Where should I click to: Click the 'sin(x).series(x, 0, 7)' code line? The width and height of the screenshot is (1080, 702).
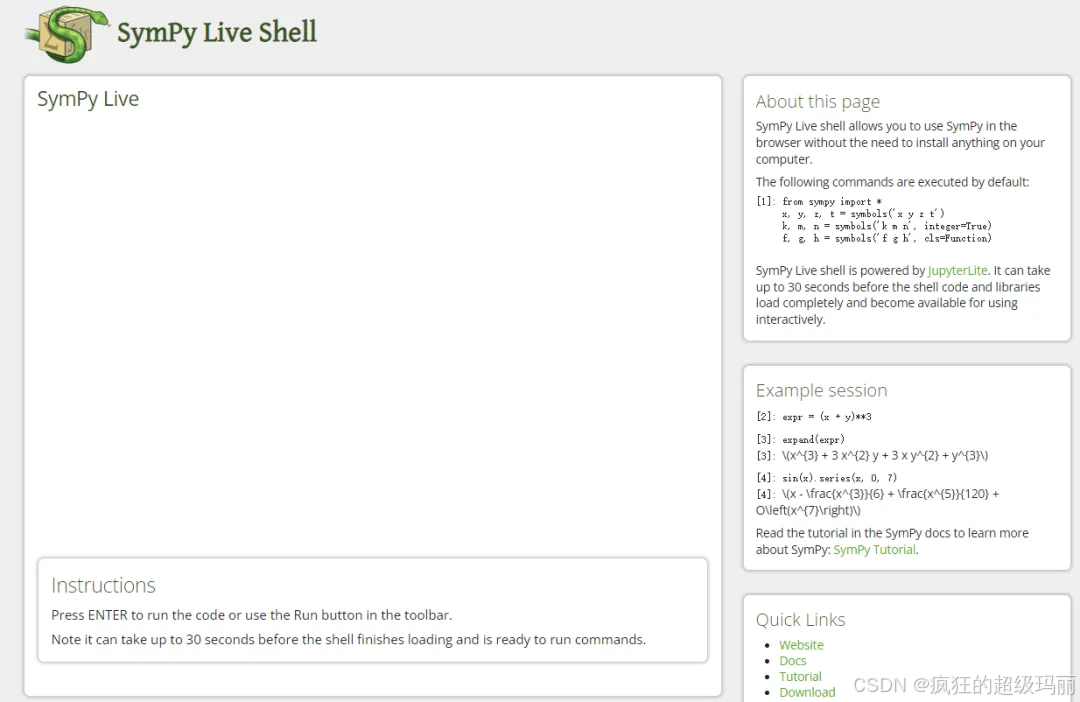pyautogui.click(x=840, y=478)
